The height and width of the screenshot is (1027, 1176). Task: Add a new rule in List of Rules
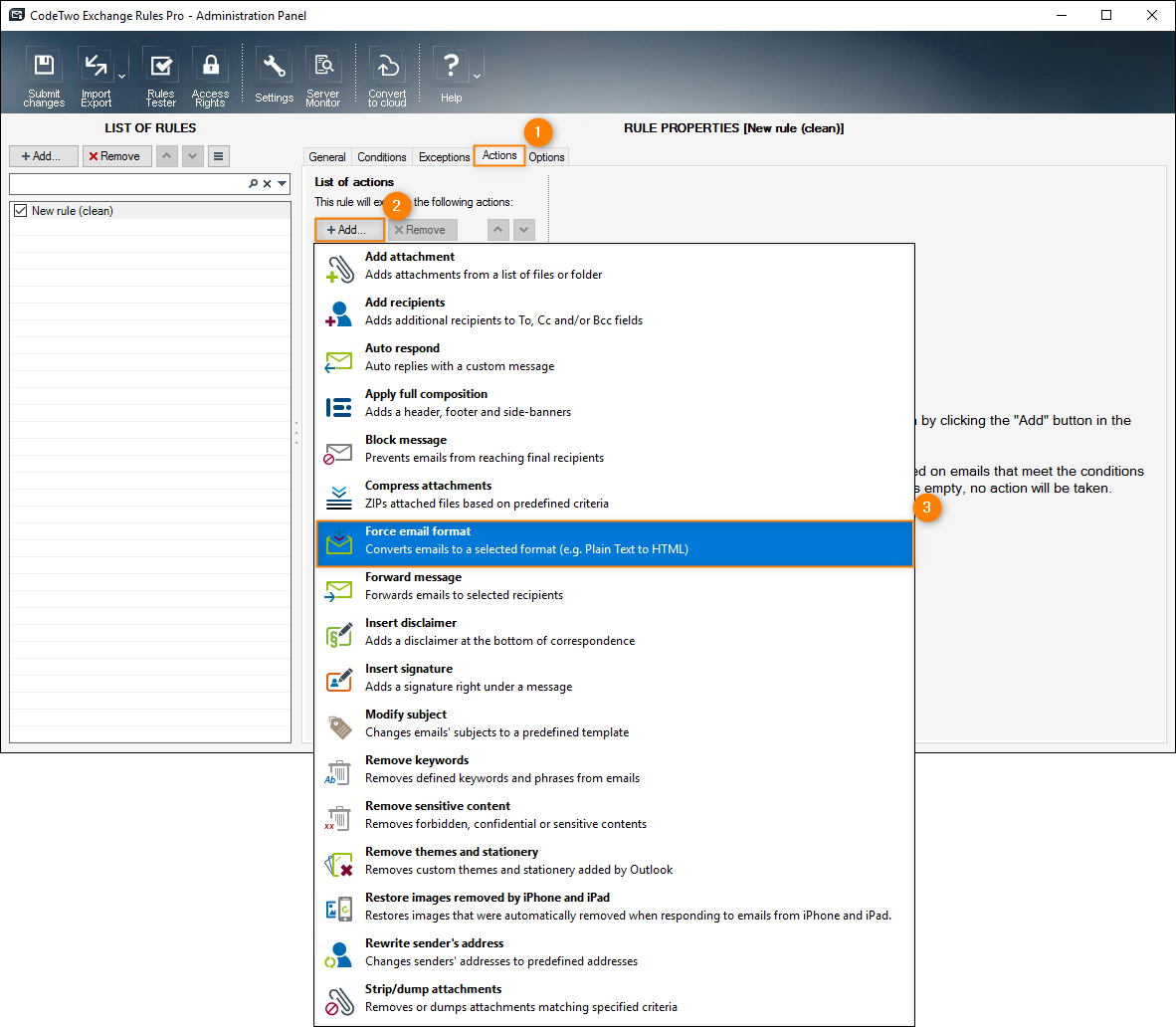[x=44, y=156]
